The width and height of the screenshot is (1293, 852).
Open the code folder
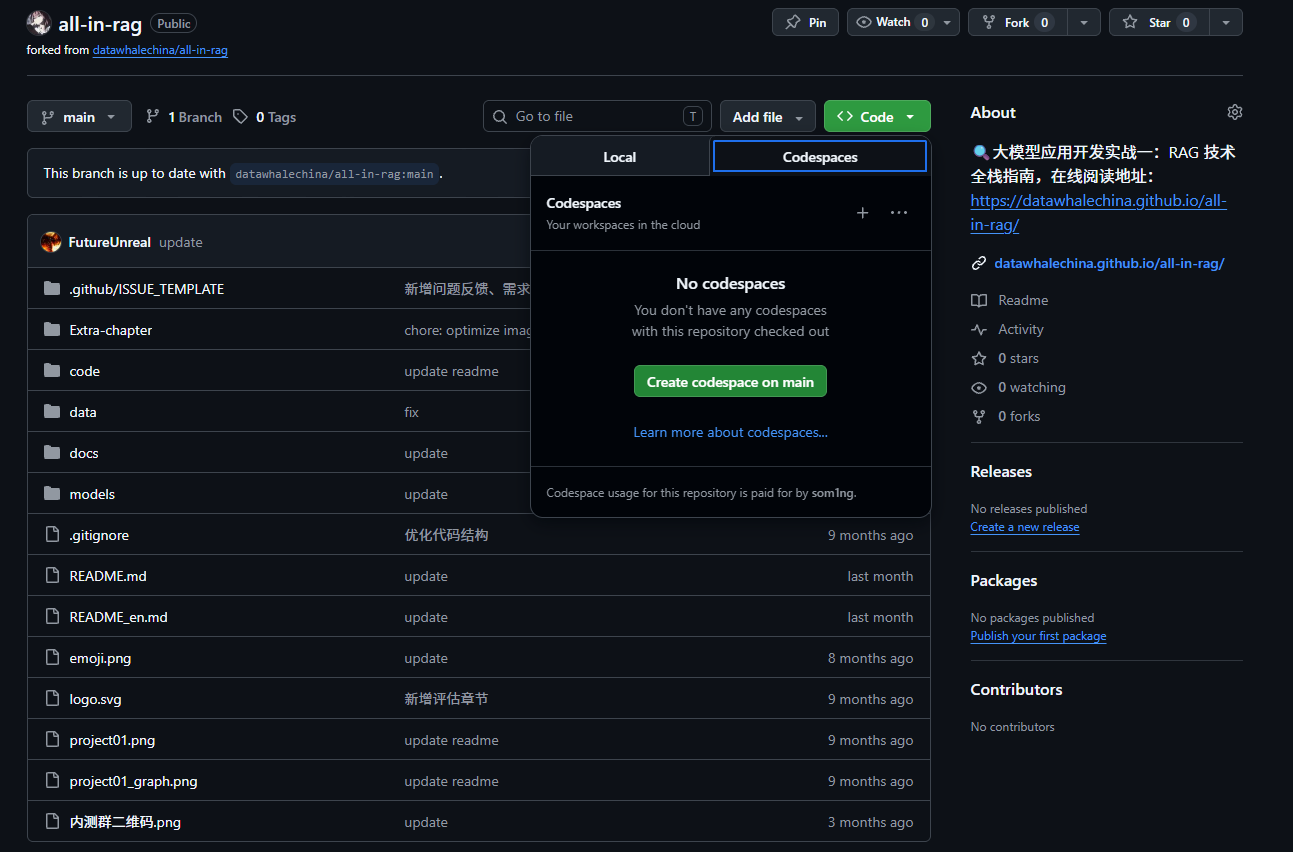coord(85,371)
